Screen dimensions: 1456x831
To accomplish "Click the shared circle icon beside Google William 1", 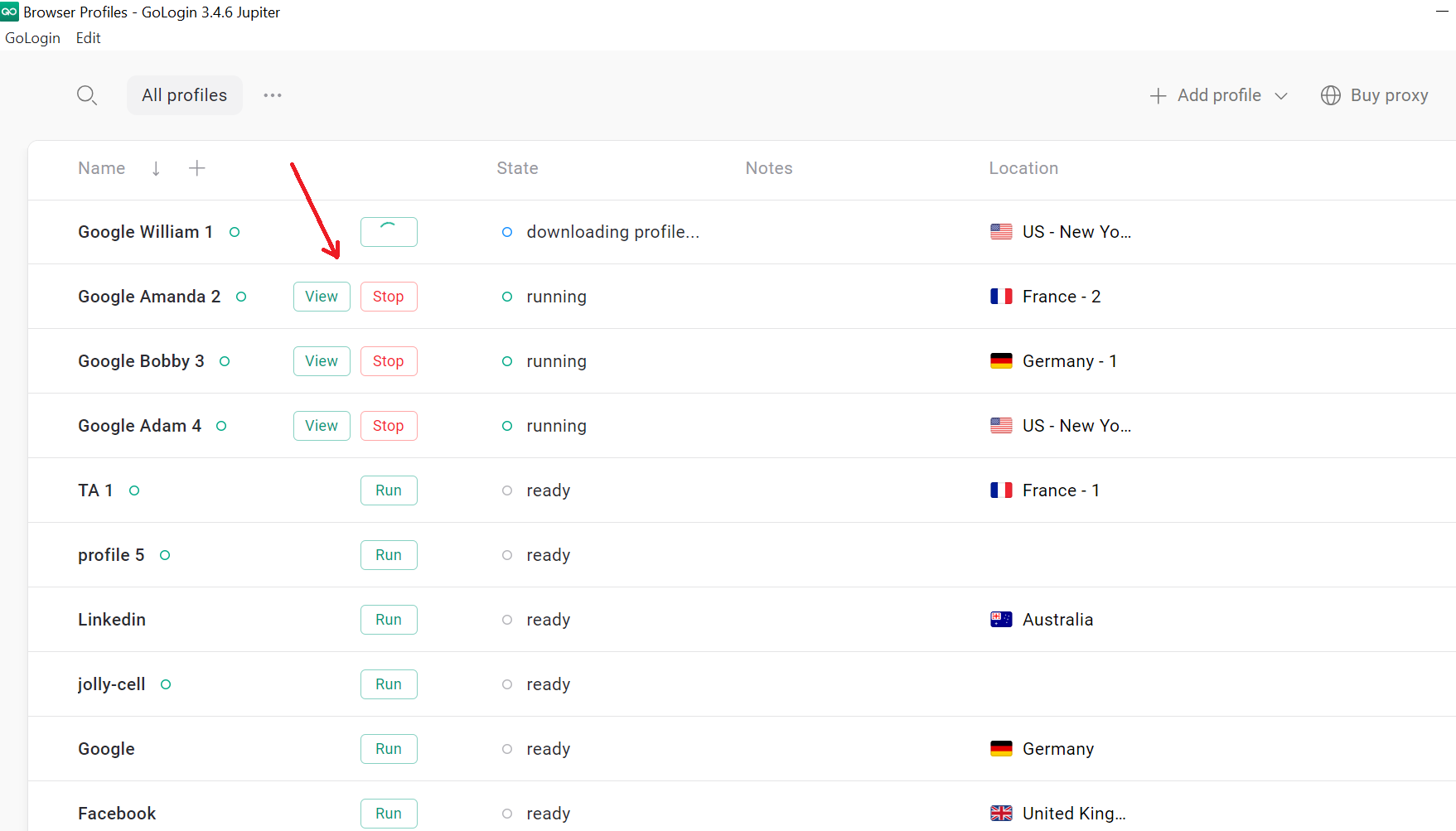I will 235,232.
